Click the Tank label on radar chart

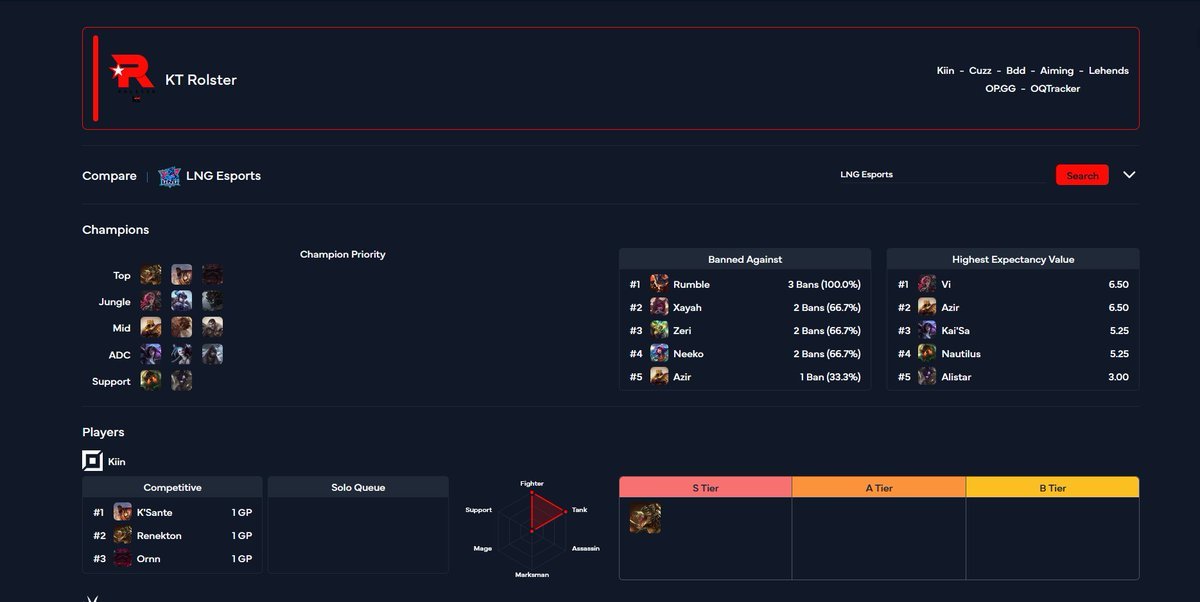coord(579,510)
